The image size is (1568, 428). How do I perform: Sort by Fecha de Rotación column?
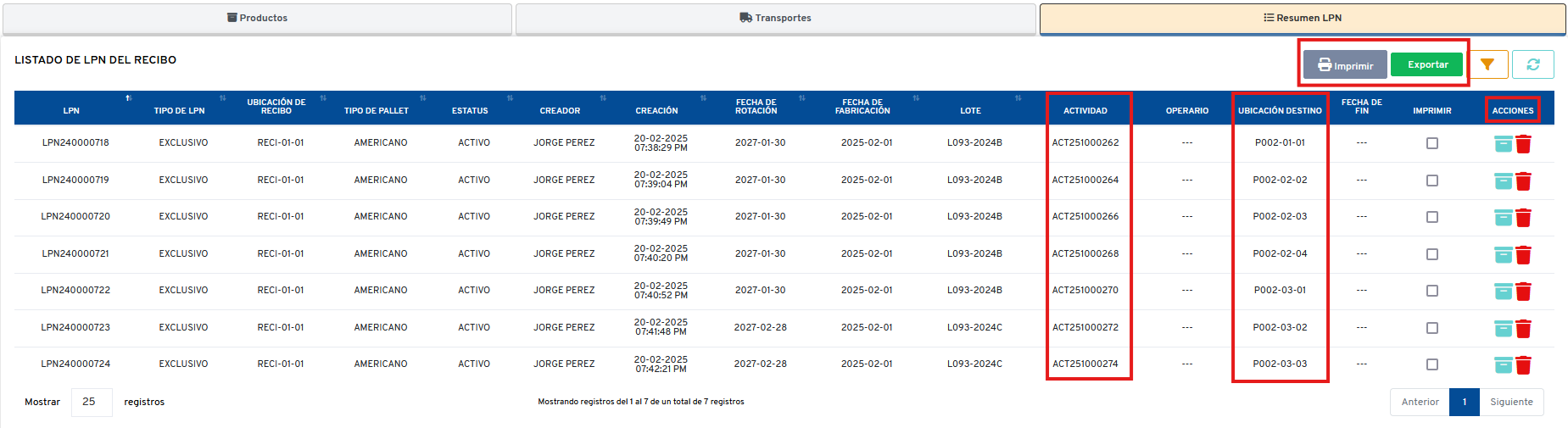tap(801, 98)
